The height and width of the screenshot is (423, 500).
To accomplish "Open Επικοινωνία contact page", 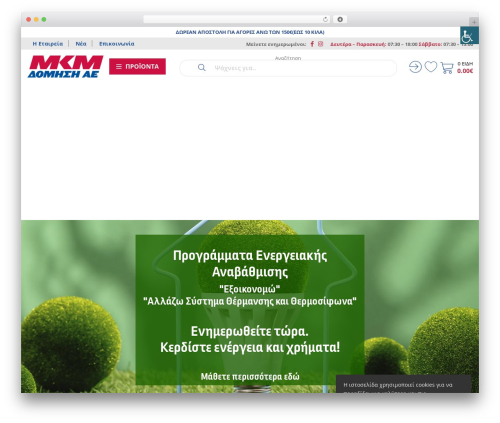I will click(117, 44).
